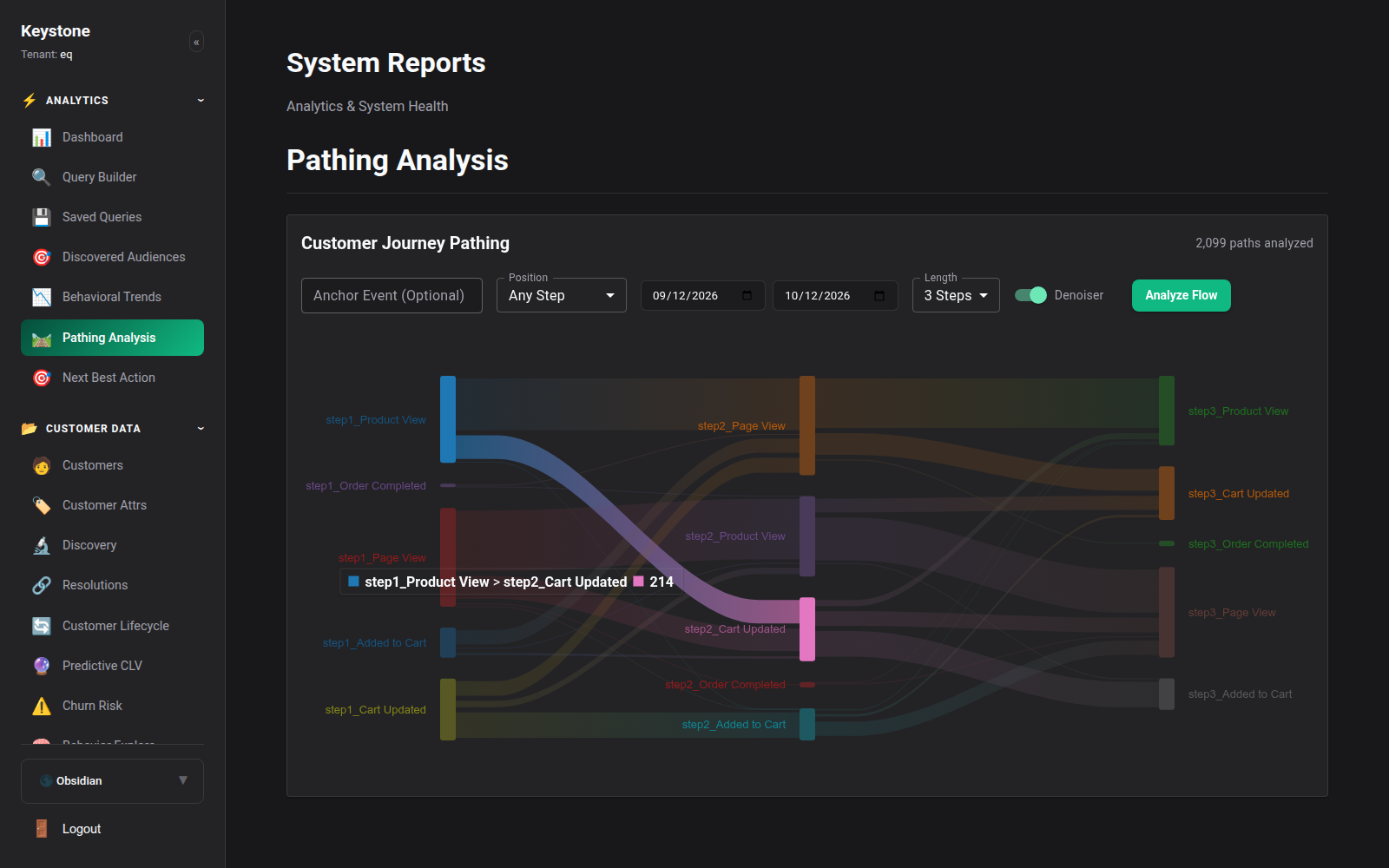Collapse the Analytics section chevron
The height and width of the screenshot is (868, 1389).
201,100
